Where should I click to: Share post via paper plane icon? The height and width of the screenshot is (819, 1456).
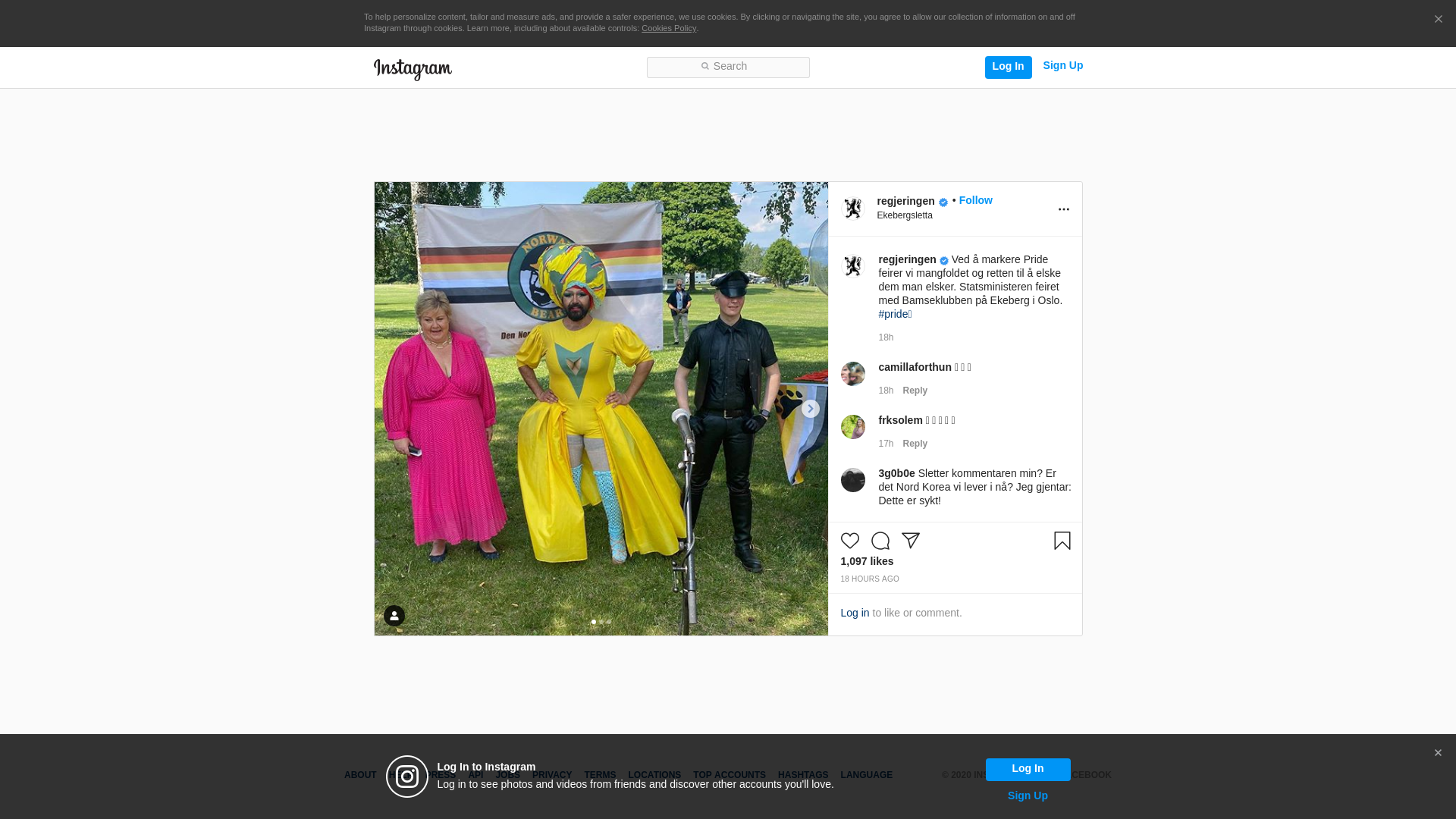(910, 541)
